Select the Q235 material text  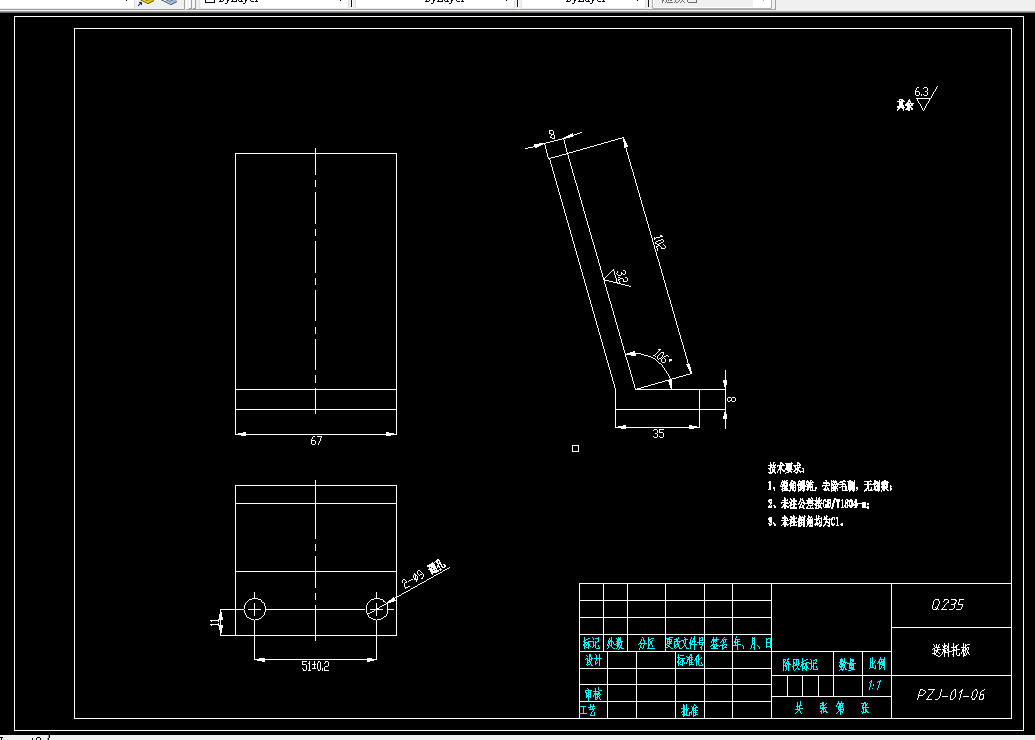947,605
